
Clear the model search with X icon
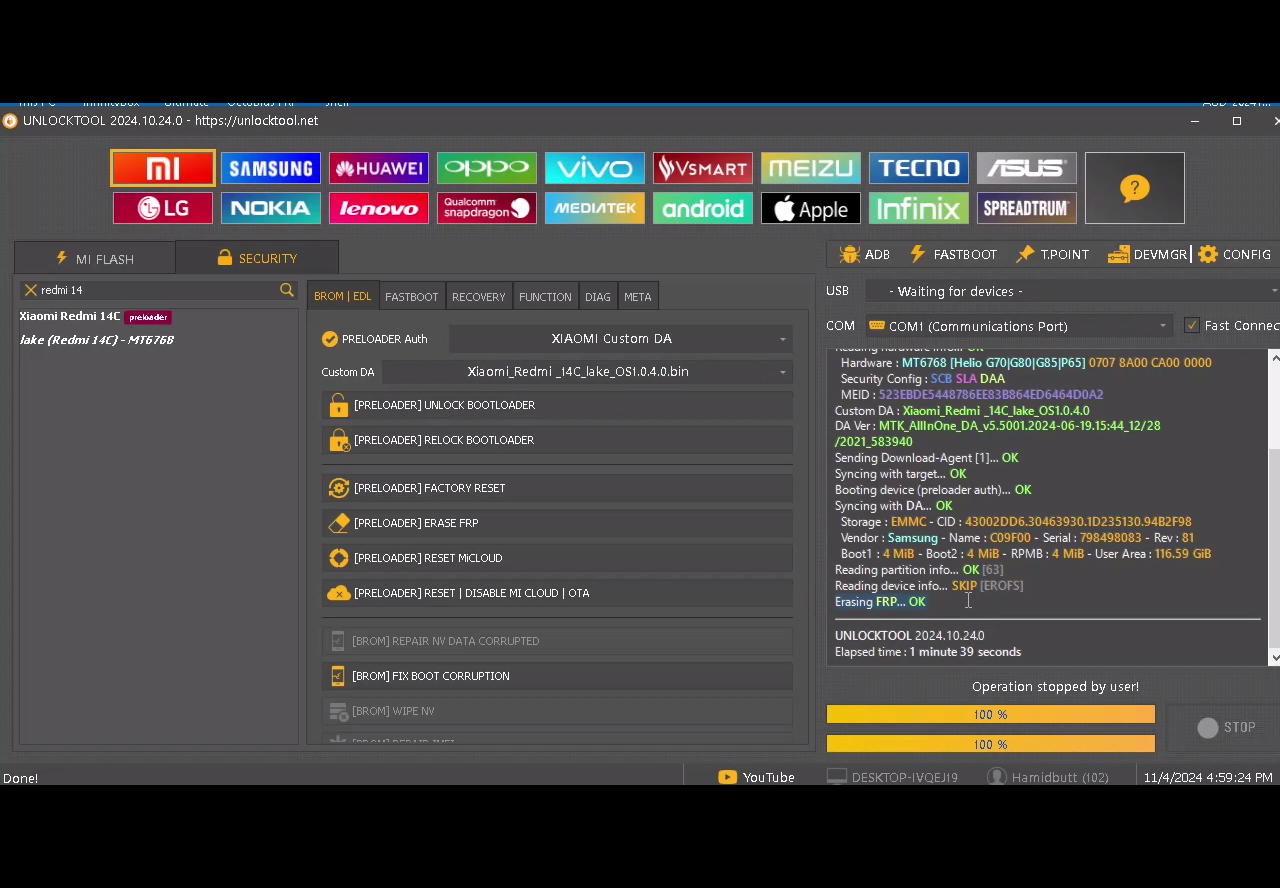click(31, 290)
